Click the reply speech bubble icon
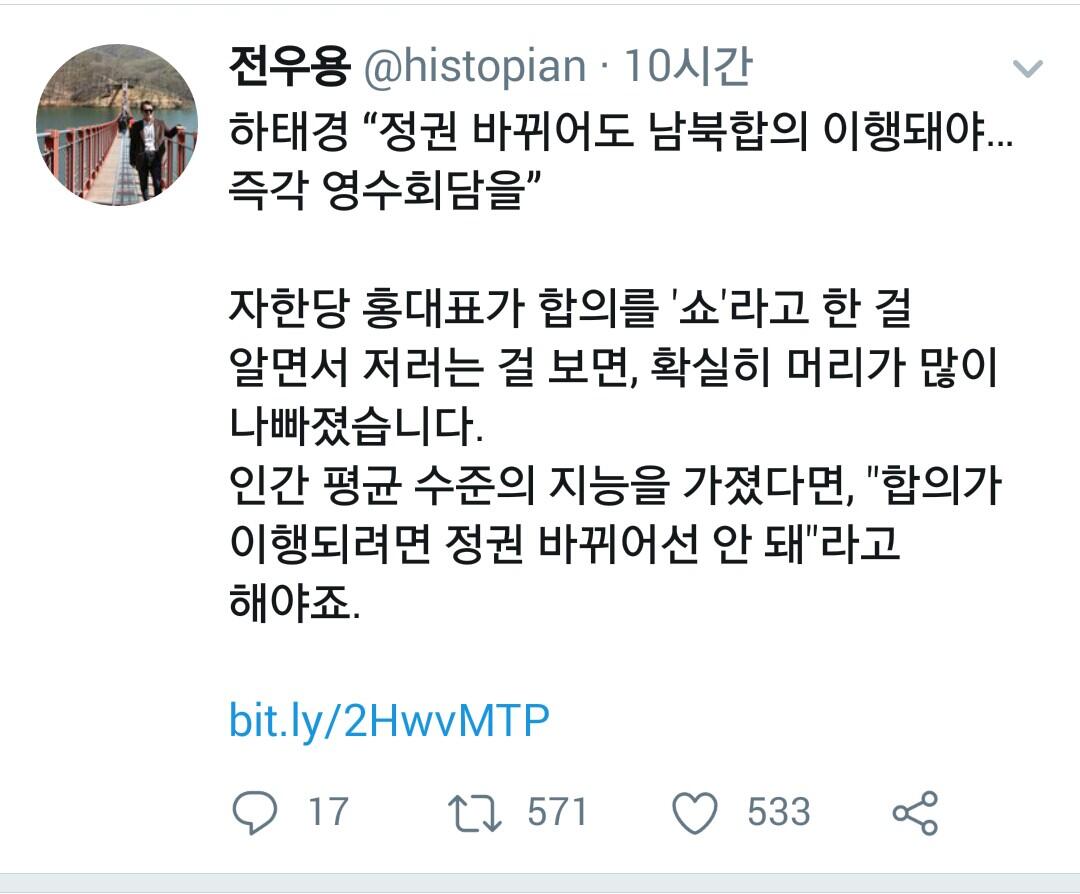The width and height of the screenshot is (1080, 894). 255,812
